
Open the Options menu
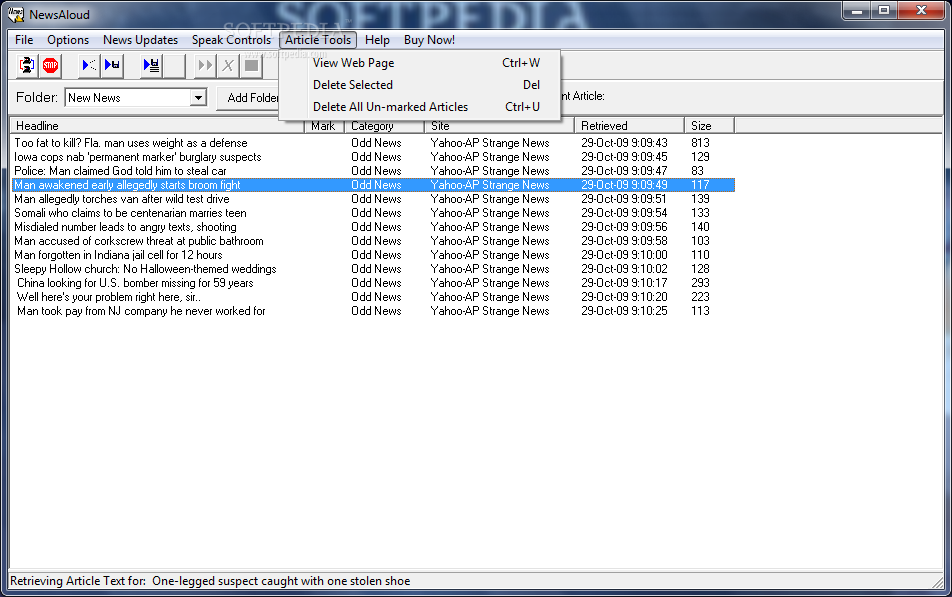[68, 39]
